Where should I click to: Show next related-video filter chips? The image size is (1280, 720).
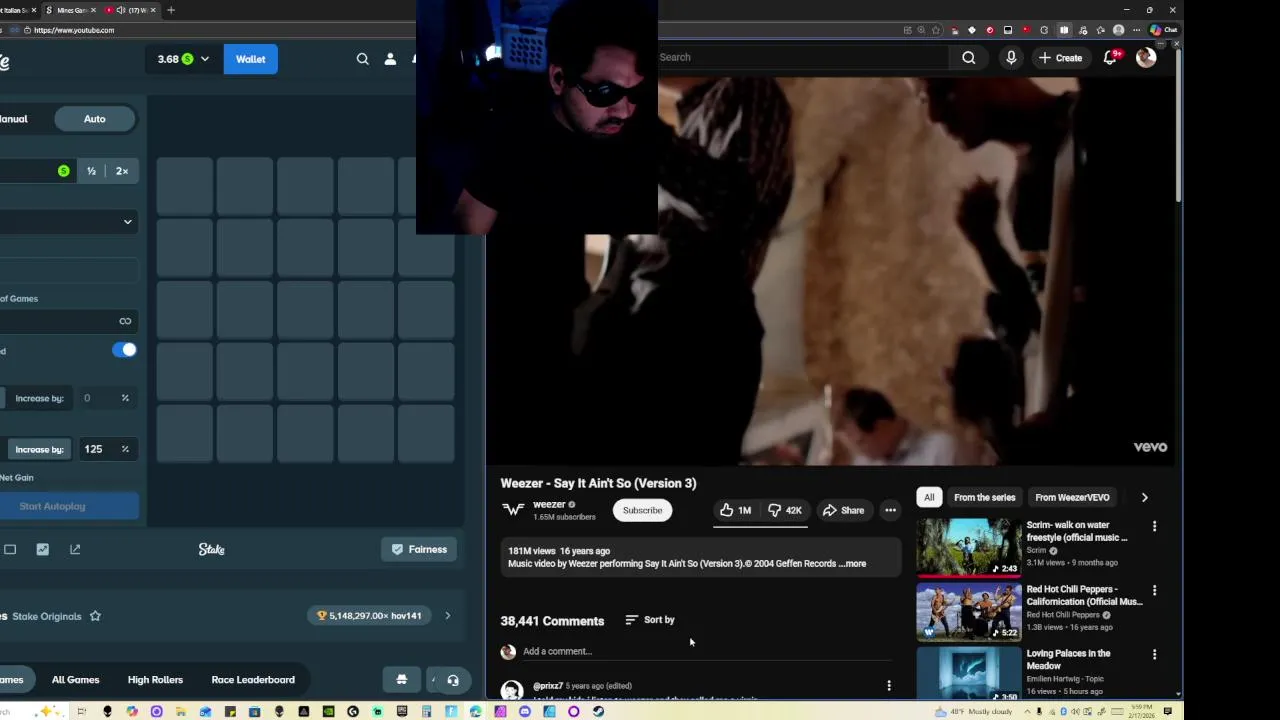[x=1144, y=497]
